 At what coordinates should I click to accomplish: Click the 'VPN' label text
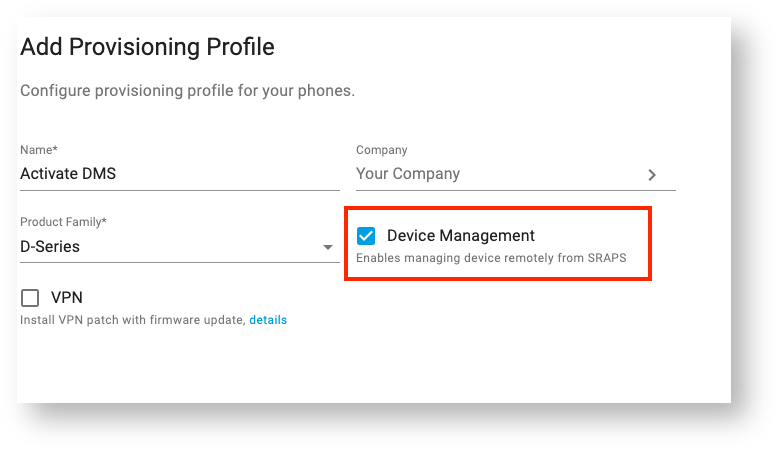coord(66,298)
